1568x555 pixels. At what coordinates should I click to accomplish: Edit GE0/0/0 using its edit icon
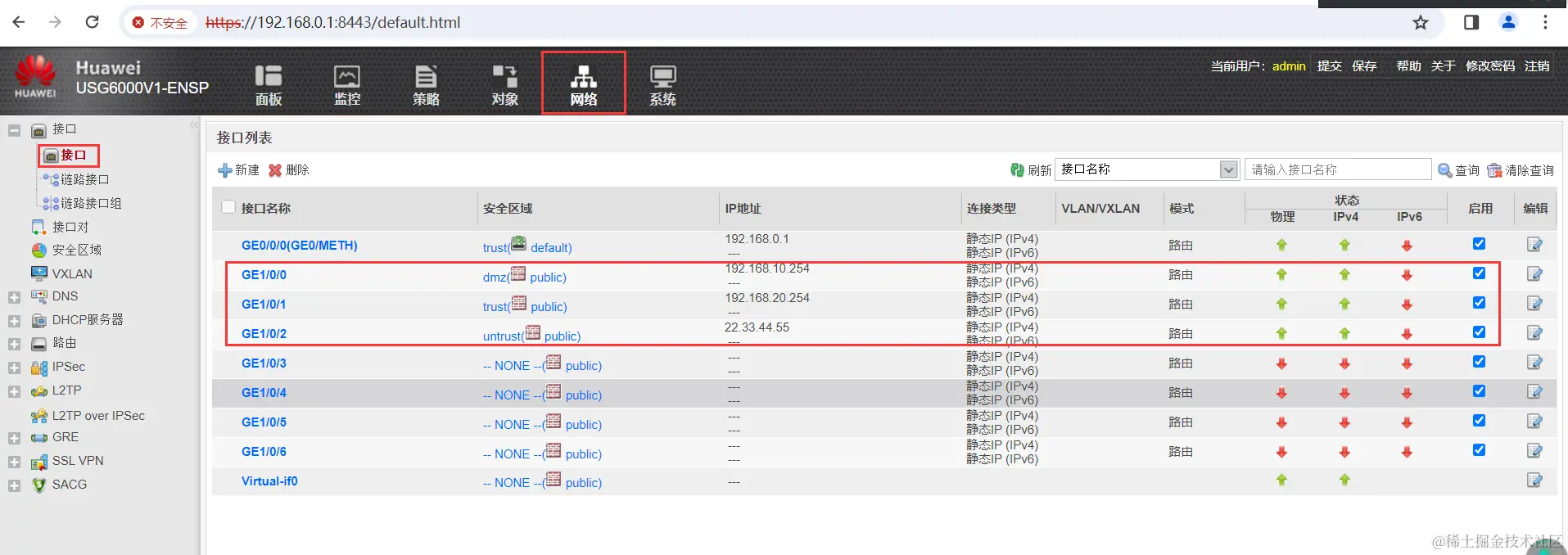click(x=1534, y=245)
